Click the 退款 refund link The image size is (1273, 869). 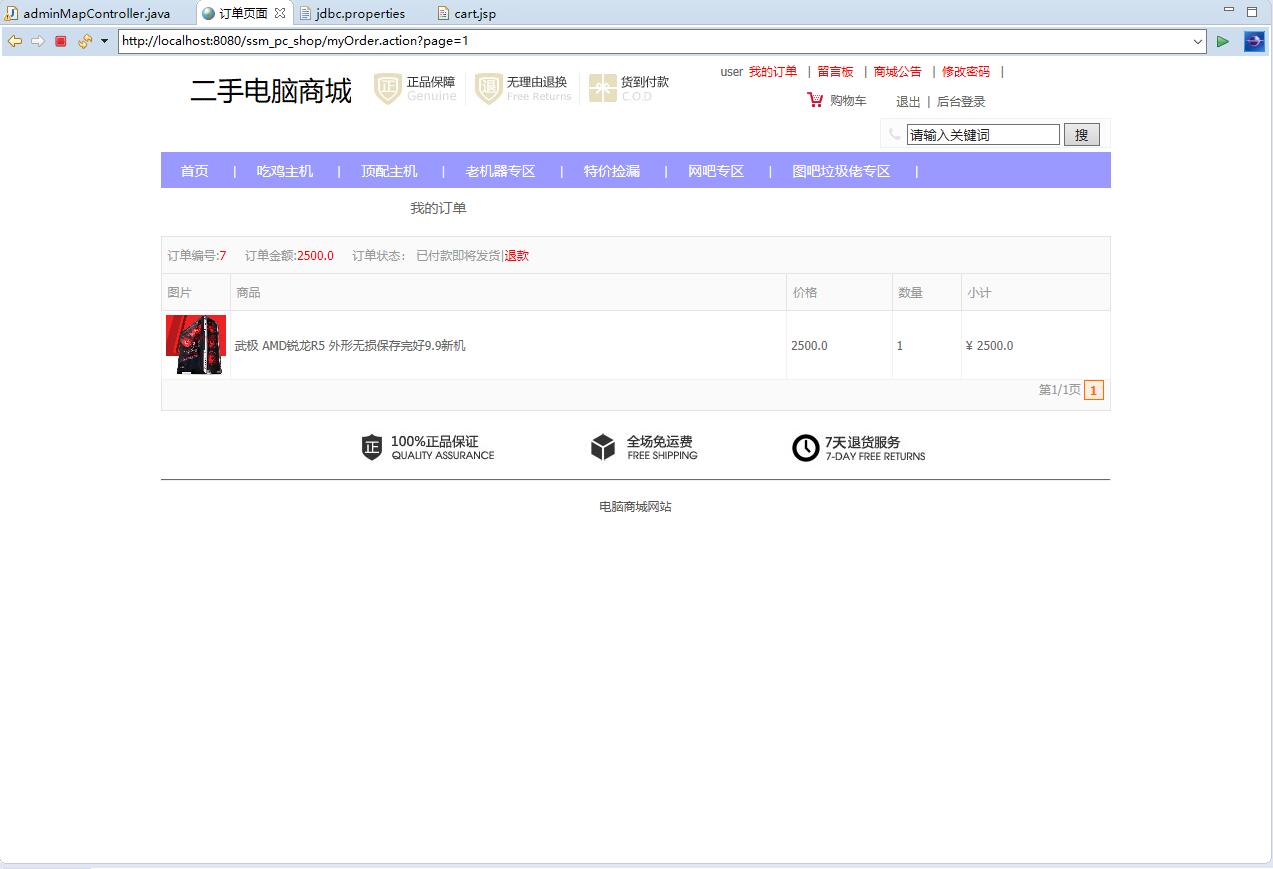(517, 255)
